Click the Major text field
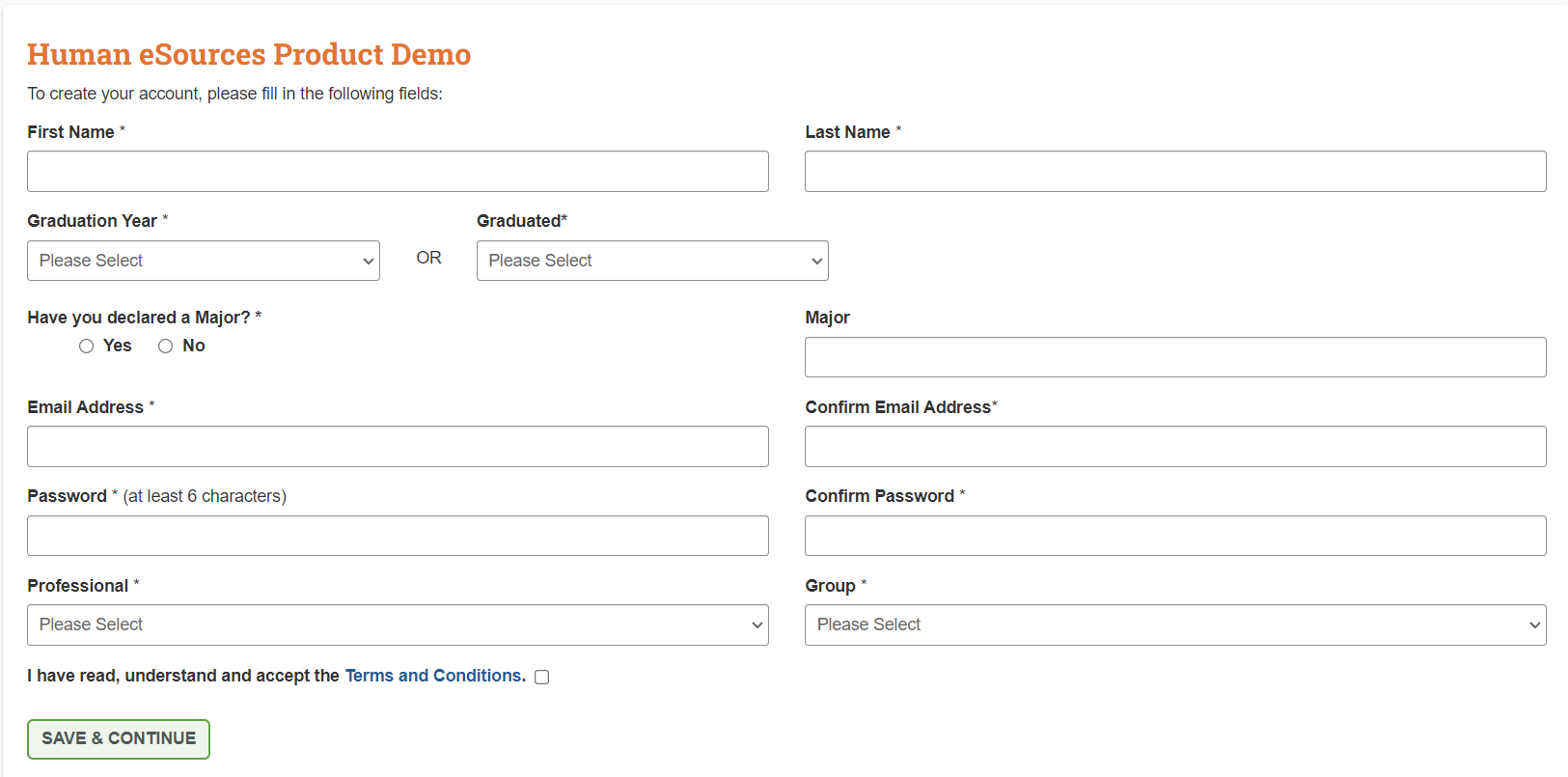This screenshot has width=1568, height=777. 1175,357
